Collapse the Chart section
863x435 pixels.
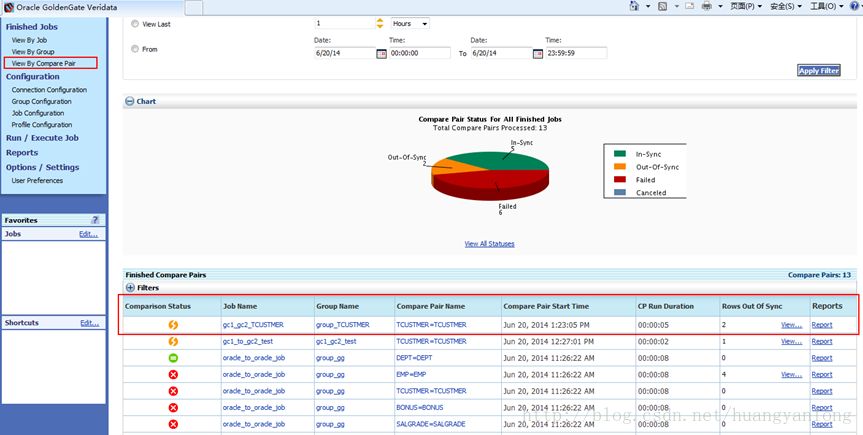130,101
